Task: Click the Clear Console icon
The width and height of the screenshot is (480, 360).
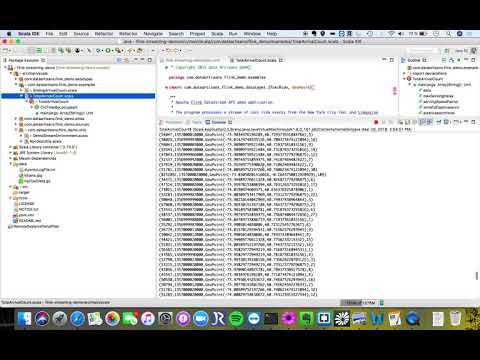Action: point(400,122)
